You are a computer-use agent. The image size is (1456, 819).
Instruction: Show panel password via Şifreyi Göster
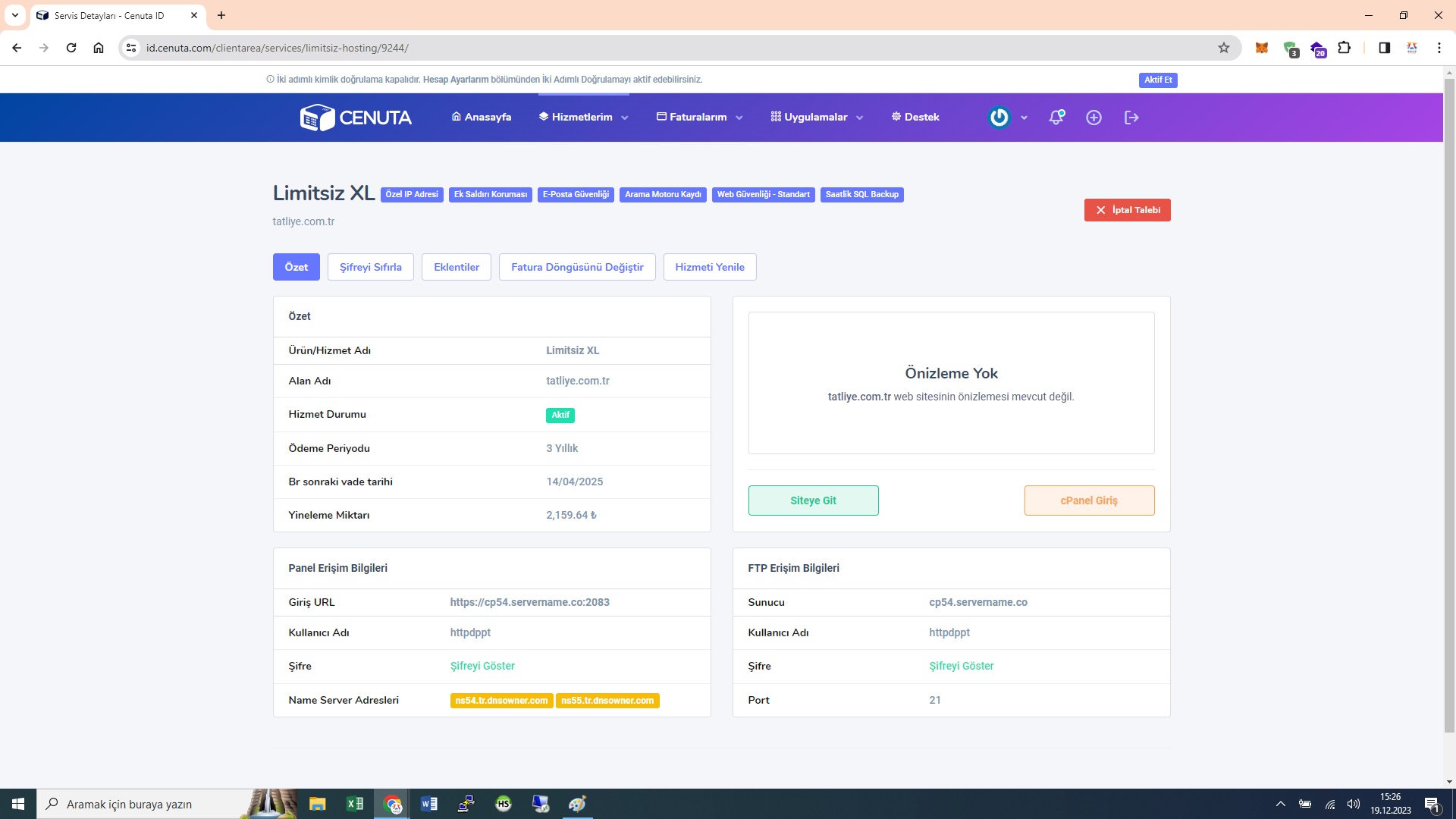482,666
